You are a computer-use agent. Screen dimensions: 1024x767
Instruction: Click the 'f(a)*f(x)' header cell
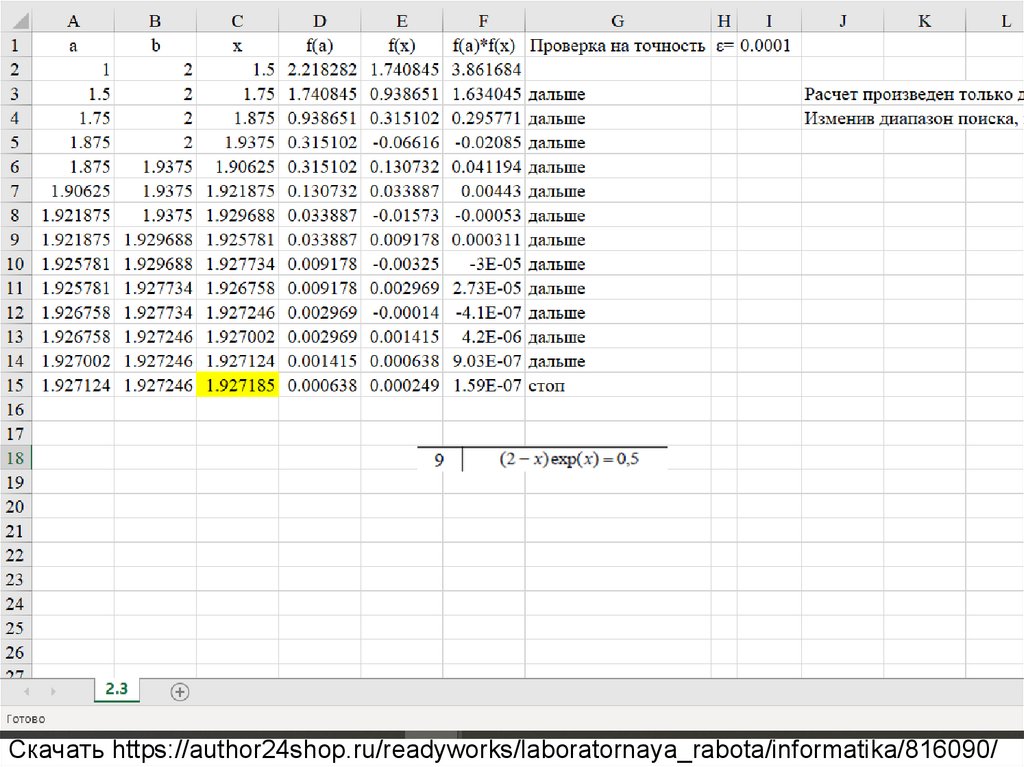point(483,46)
